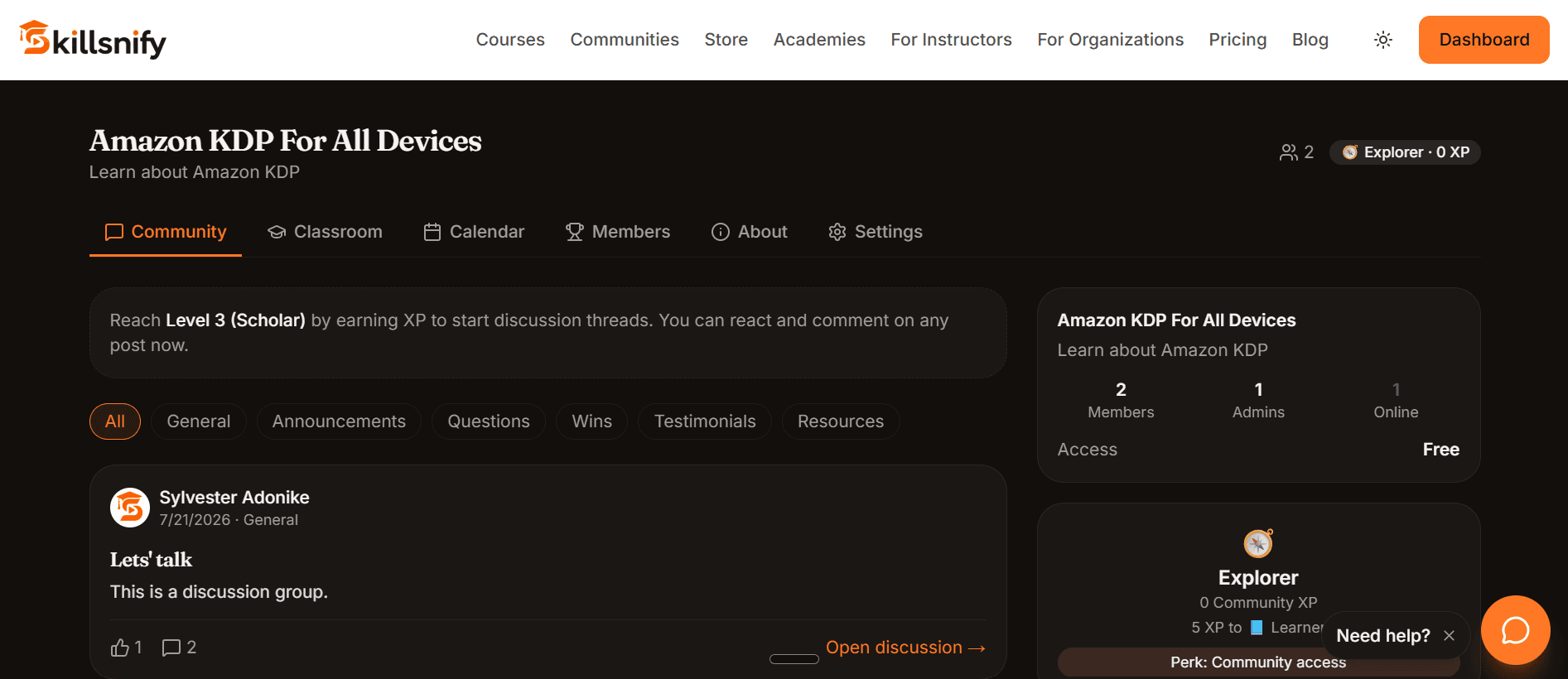1568x679 pixels.
Task: Dismiss the Need help? tooltip
Action: pyautogui.click(x=1449, y=635)
